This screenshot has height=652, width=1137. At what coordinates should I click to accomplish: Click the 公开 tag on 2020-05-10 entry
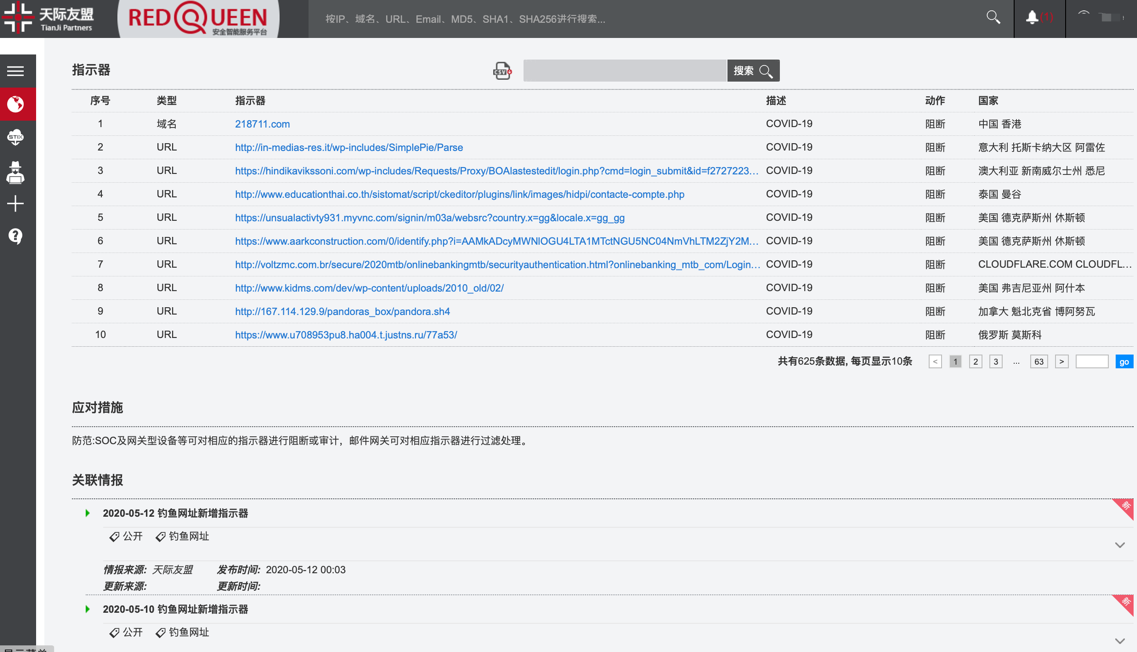point(126,632)
